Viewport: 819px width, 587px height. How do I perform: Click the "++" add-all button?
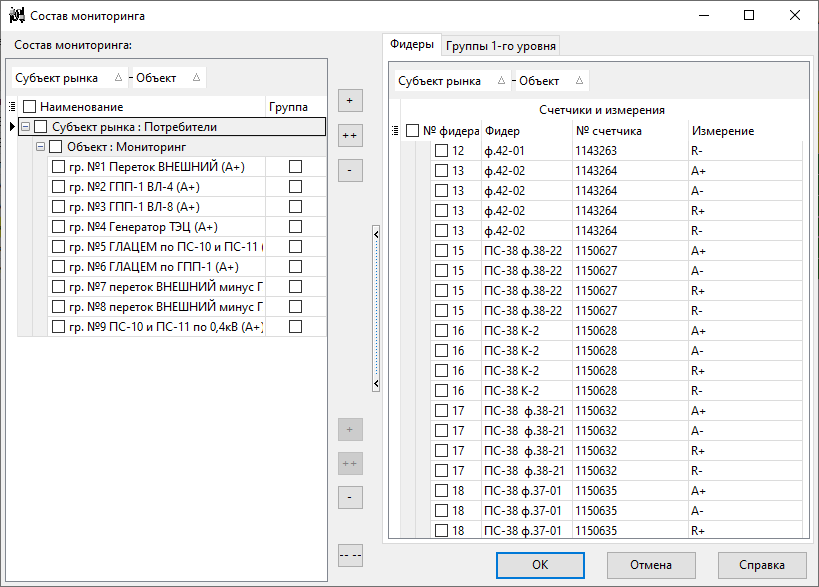click(350, 135)
